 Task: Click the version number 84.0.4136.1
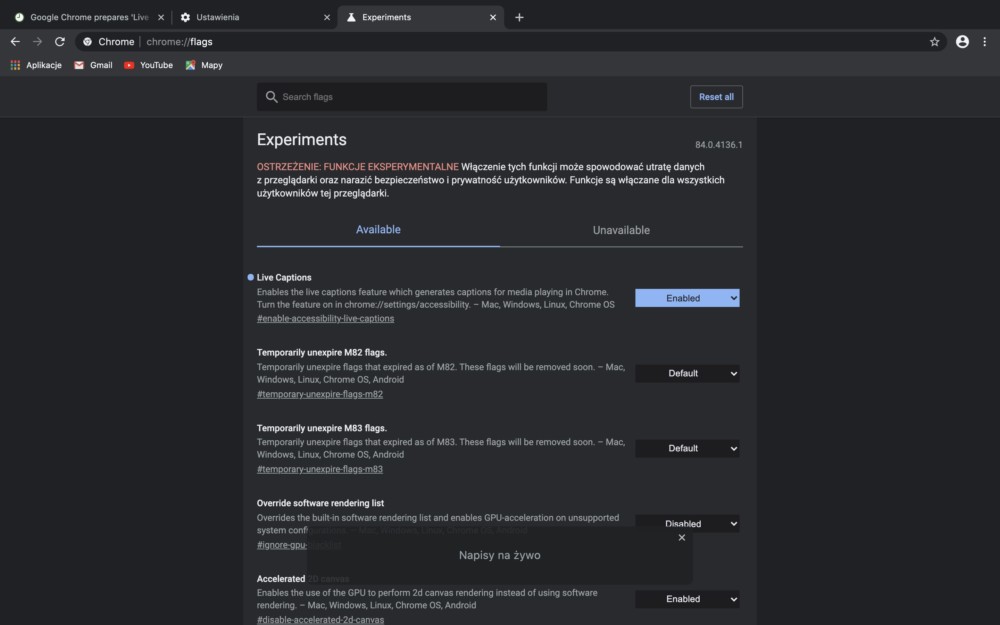pyautogui.click(x=719, y=145)
